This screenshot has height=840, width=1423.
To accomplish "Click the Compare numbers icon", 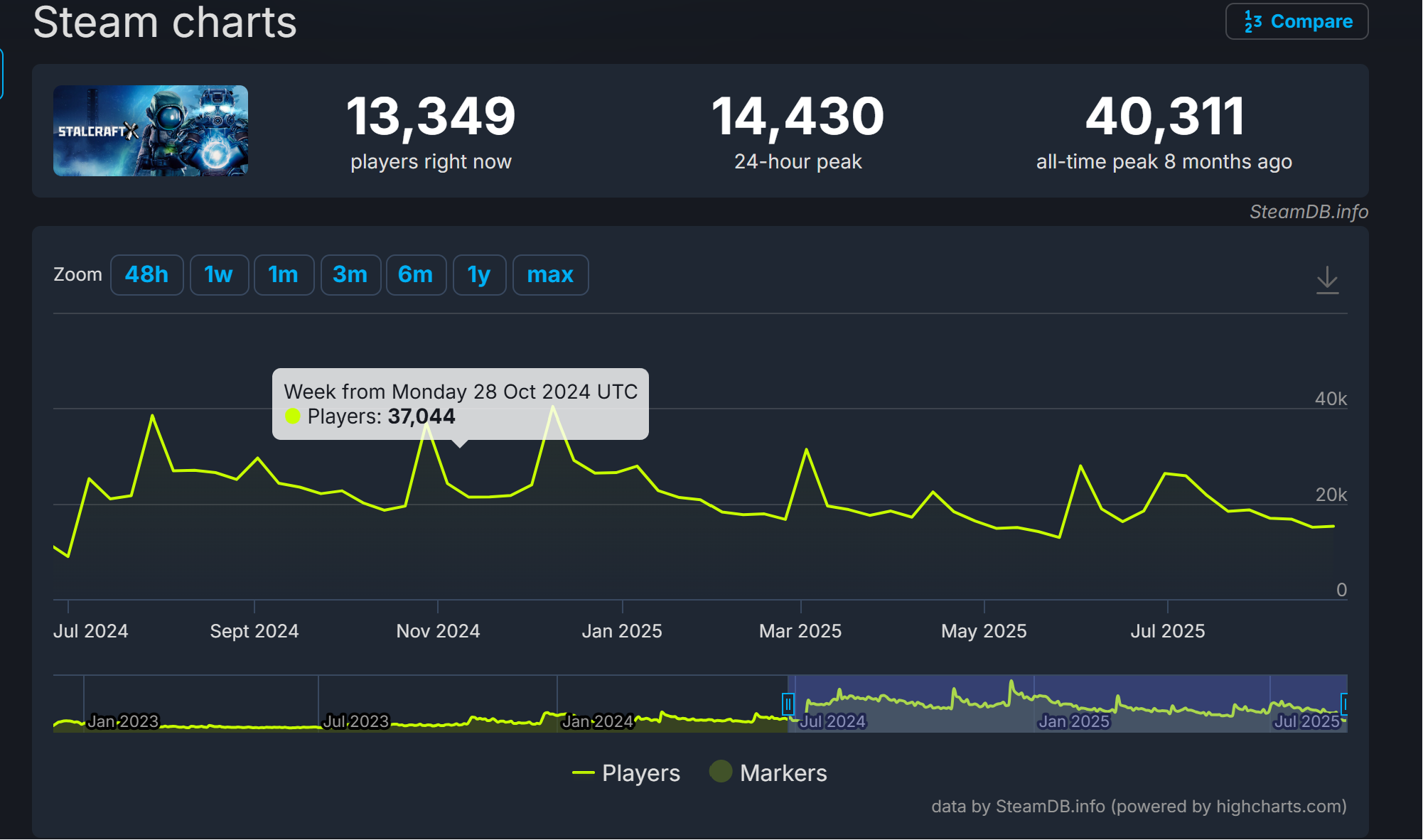I will click(x=1252, y=22).
